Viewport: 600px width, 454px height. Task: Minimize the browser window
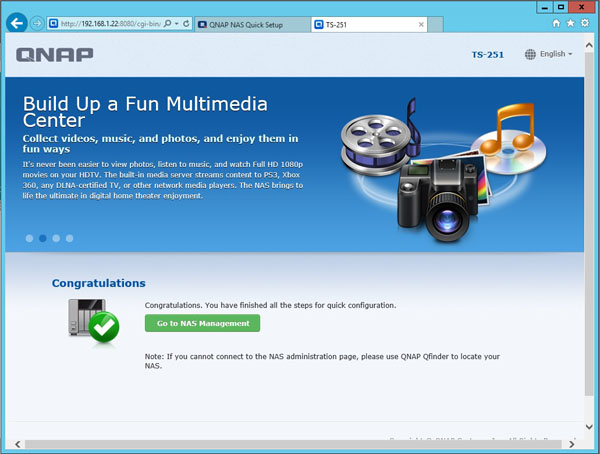[545, 7]
